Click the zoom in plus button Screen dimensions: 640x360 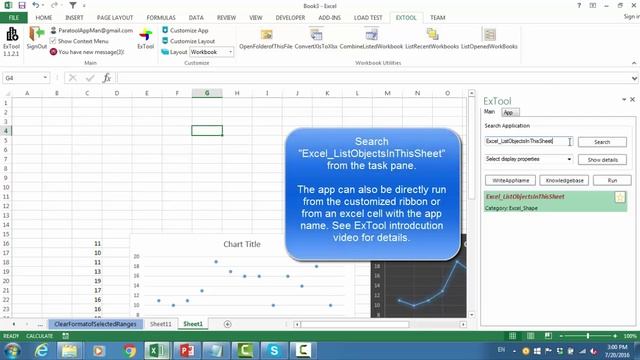(x=615, y=336)
